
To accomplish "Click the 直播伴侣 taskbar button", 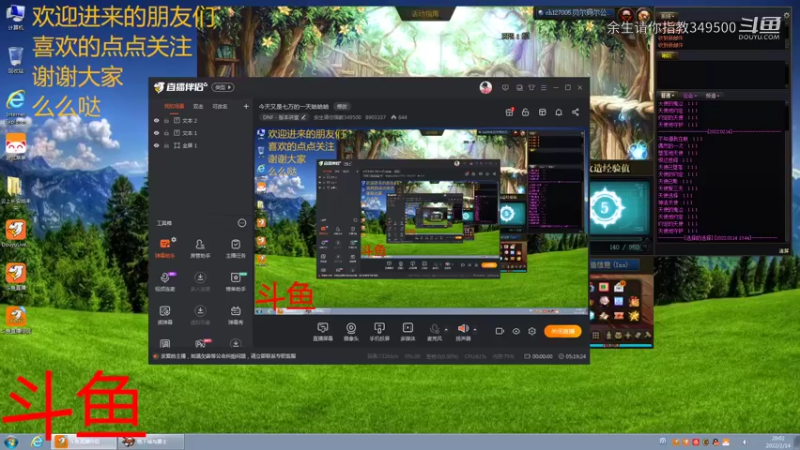I will coord(84,441).
